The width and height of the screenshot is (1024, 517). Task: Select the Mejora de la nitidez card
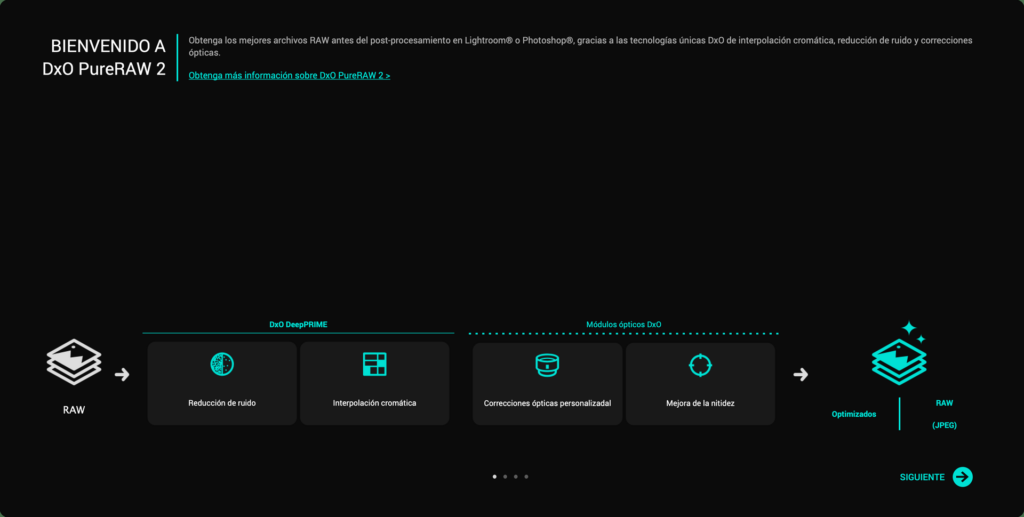(x=700, y=384)
